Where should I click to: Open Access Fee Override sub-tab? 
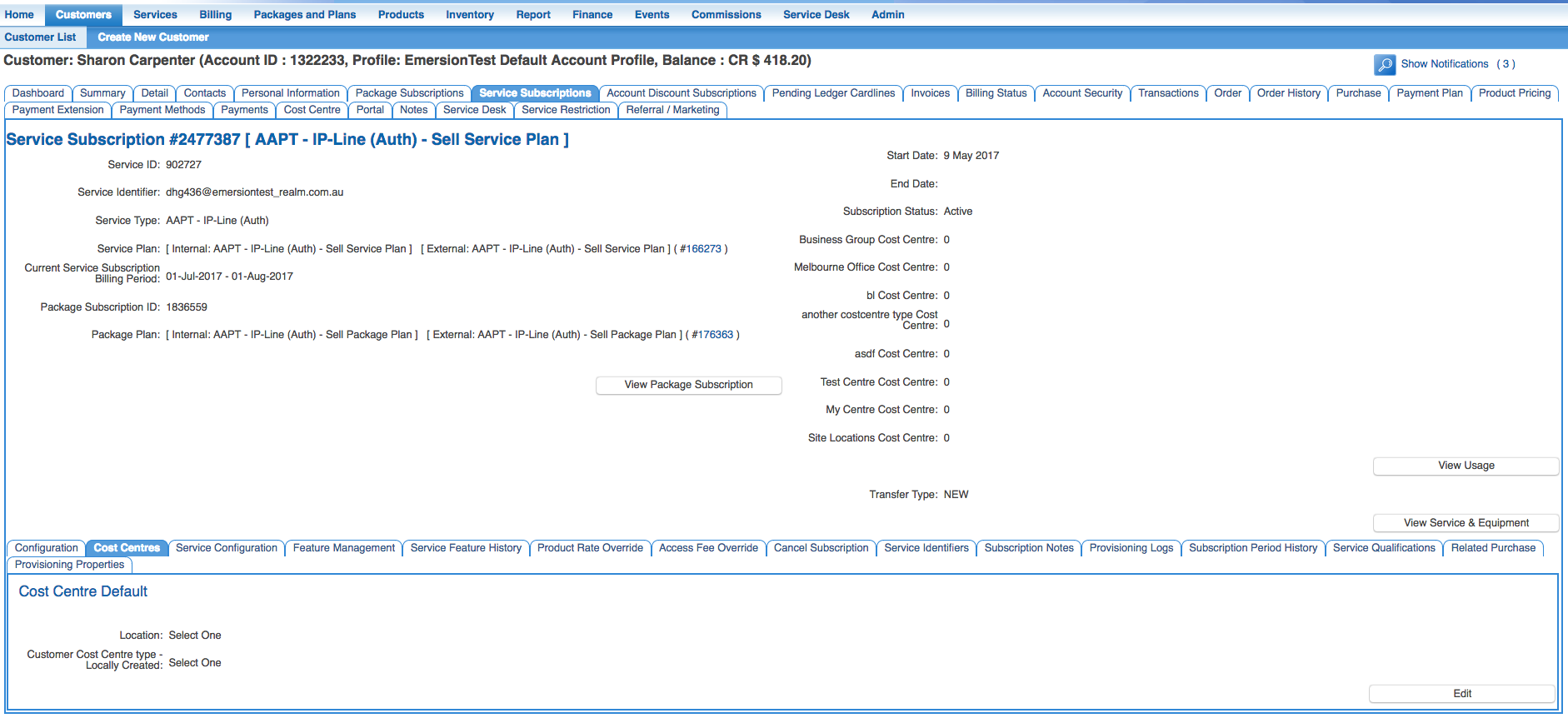click(709, 548)
